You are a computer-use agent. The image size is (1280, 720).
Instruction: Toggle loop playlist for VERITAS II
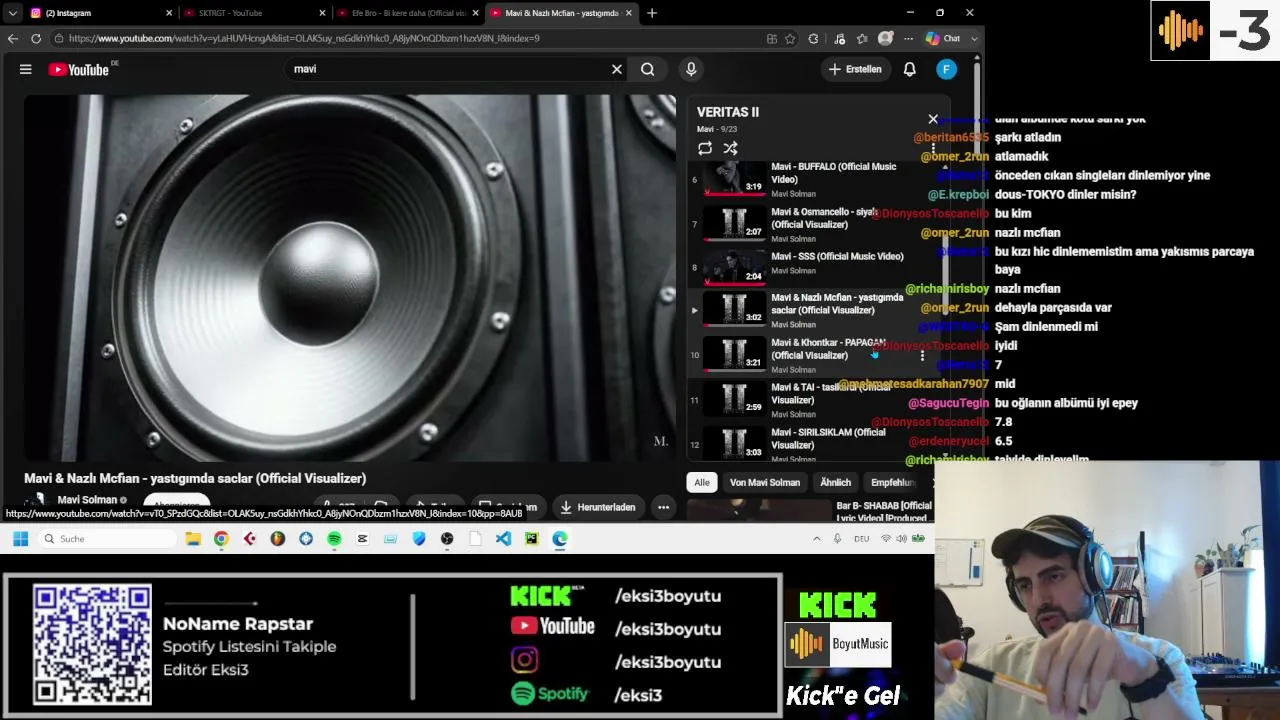point(705,148)
